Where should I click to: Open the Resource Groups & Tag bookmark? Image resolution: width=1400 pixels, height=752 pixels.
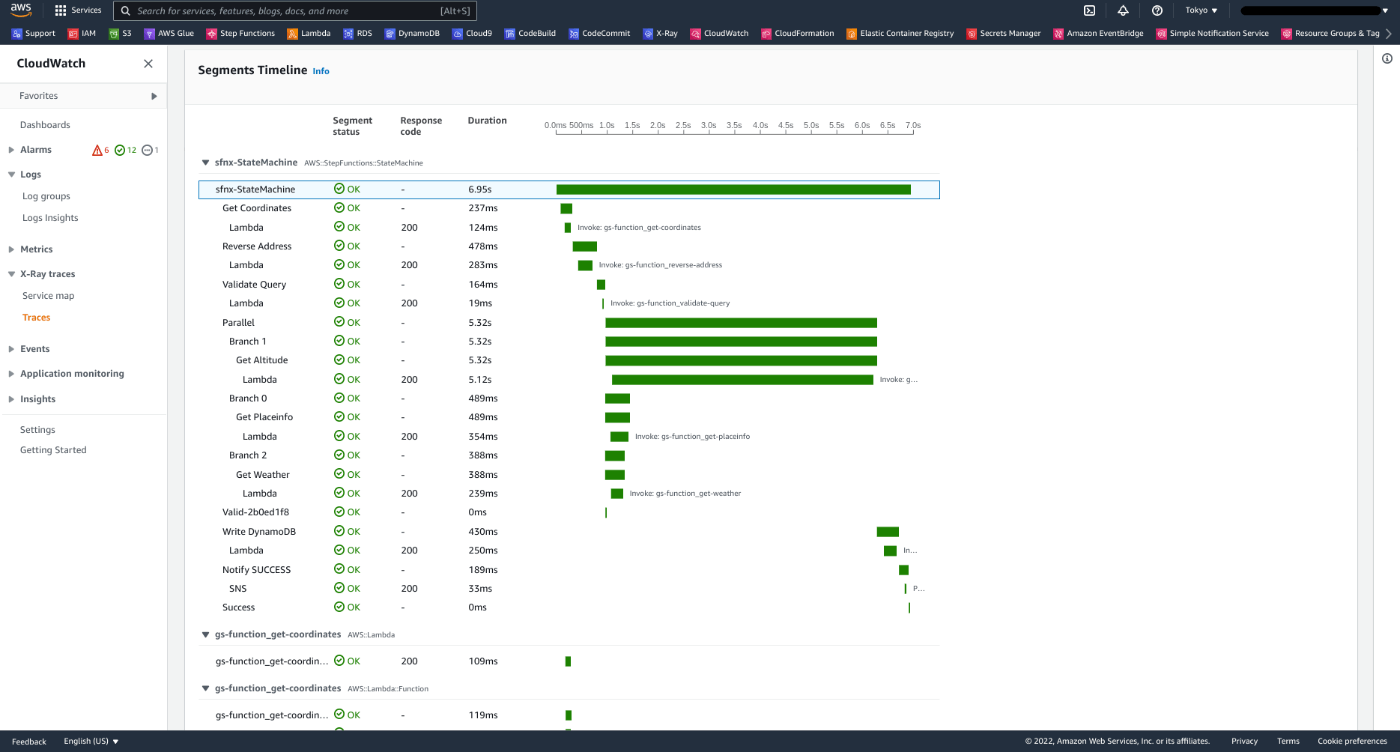tap(1331, 33)
